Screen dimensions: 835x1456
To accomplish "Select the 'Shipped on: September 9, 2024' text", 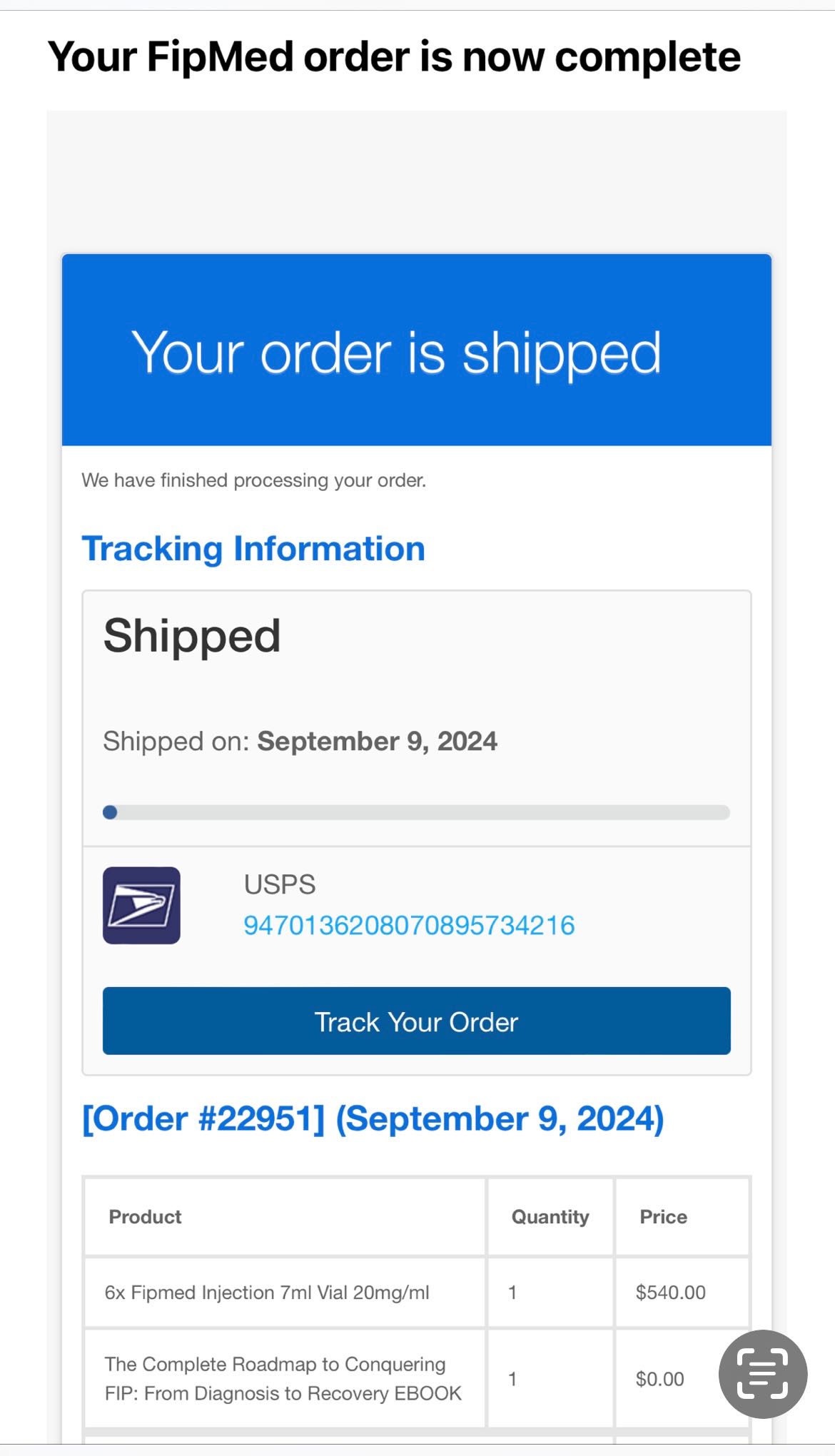I will 300,742.
